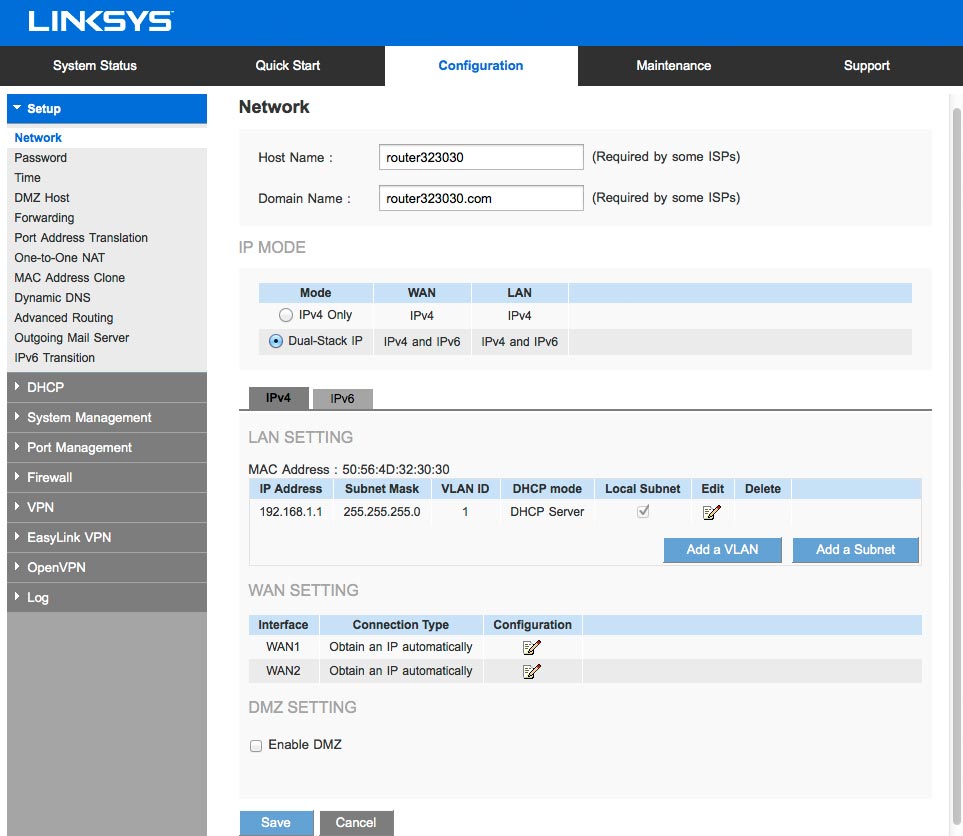963x836 pixels.
Task: Collapse the Setup sidebar section
Action: pos(106,108)
